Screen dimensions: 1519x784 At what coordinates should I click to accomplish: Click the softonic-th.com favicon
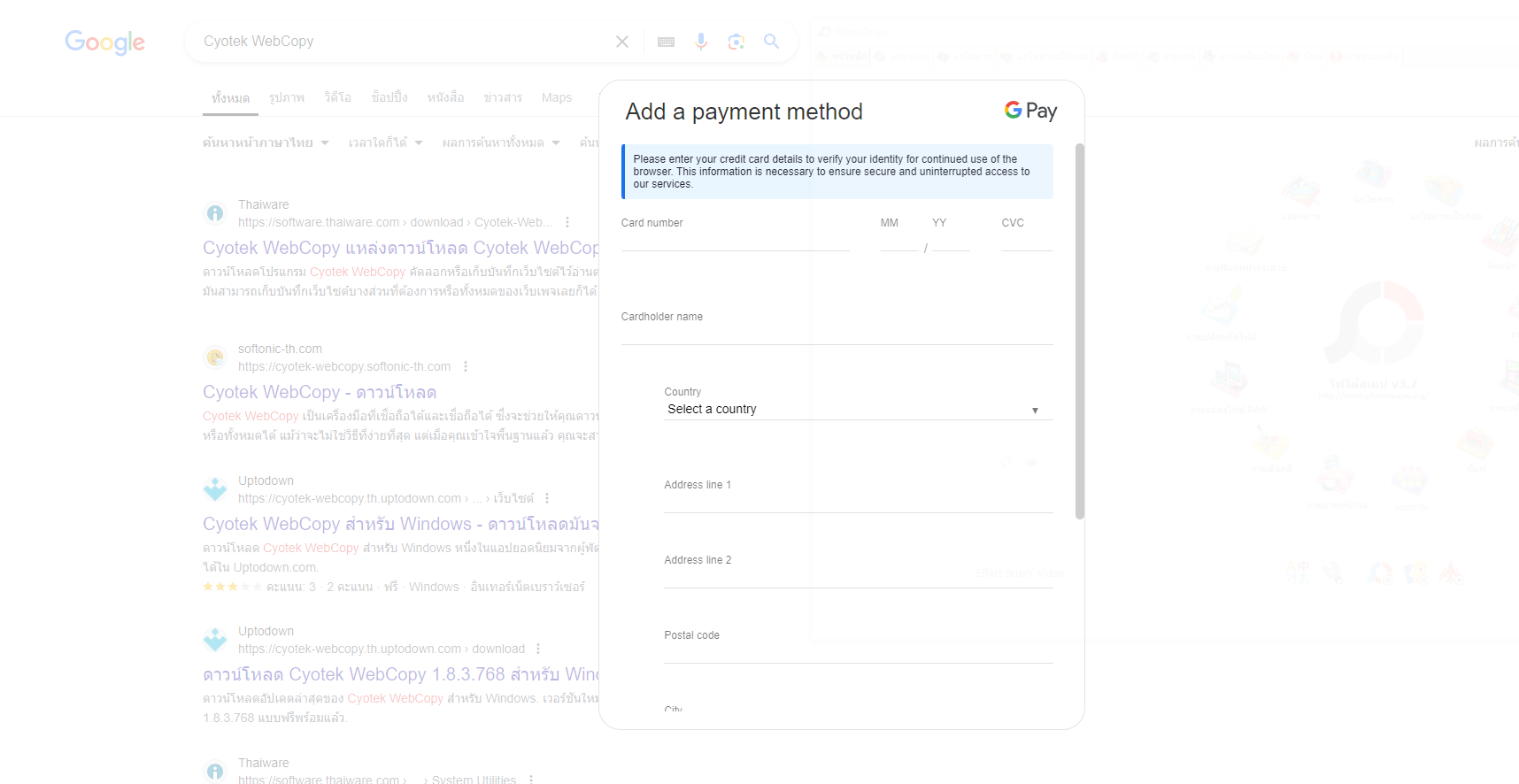coord(215,357)
